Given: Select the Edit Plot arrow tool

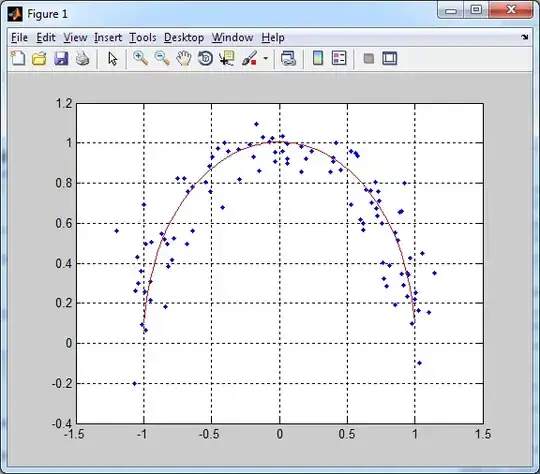Looking at the screenshot, I should coord(112,59).
